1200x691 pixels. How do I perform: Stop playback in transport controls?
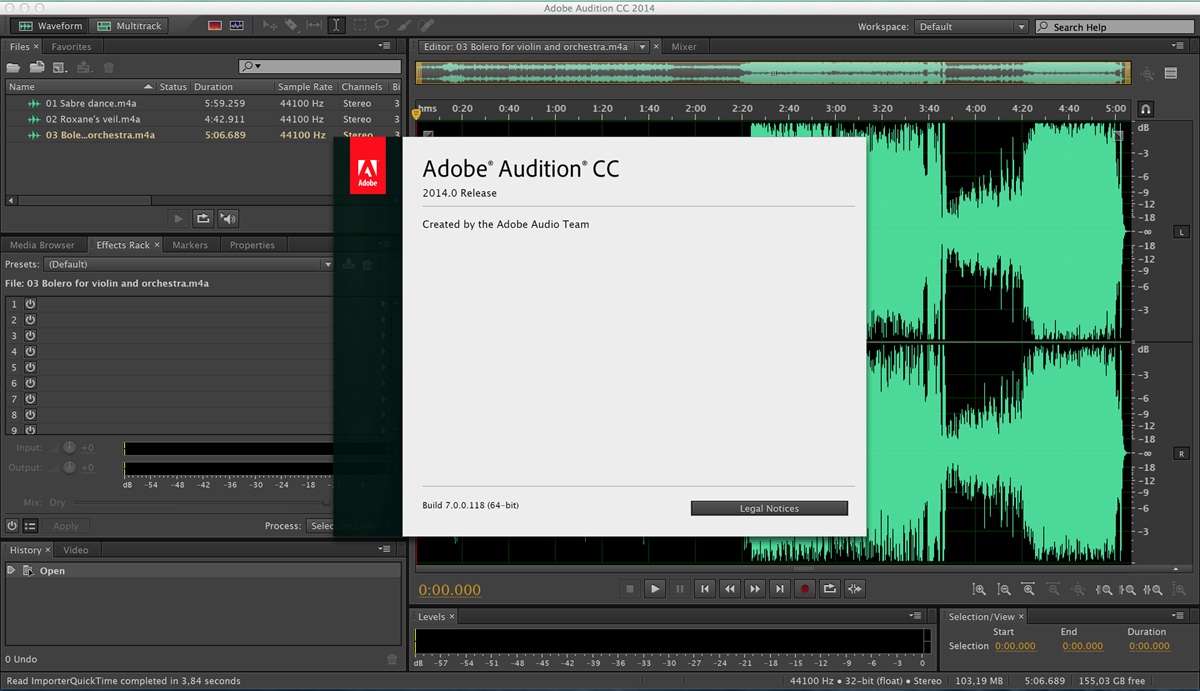pyautogui.click(x=630, y=589)
